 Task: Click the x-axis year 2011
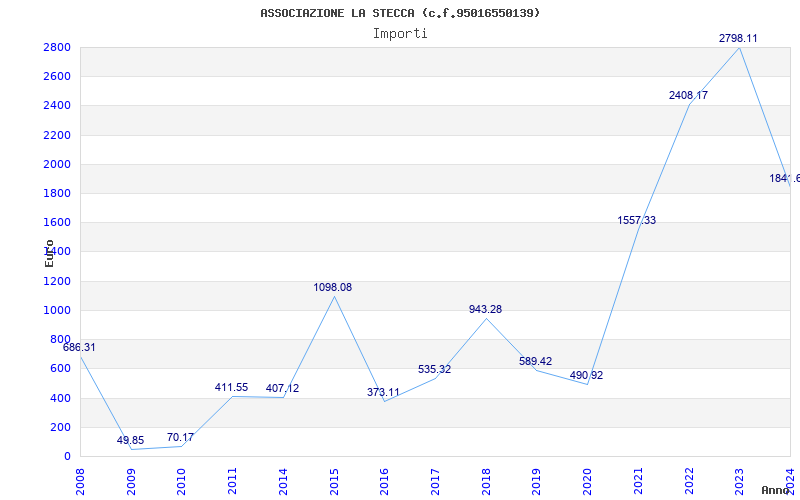(x=233, y=482)
